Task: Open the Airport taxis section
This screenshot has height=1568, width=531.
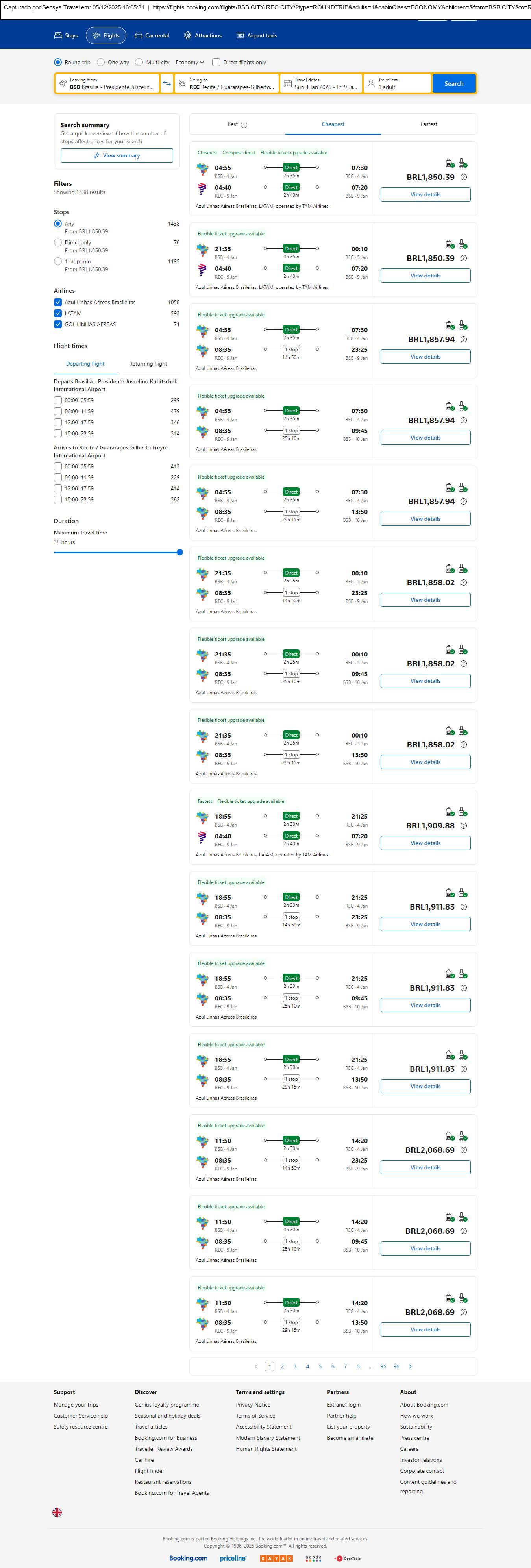Action: 256,36
